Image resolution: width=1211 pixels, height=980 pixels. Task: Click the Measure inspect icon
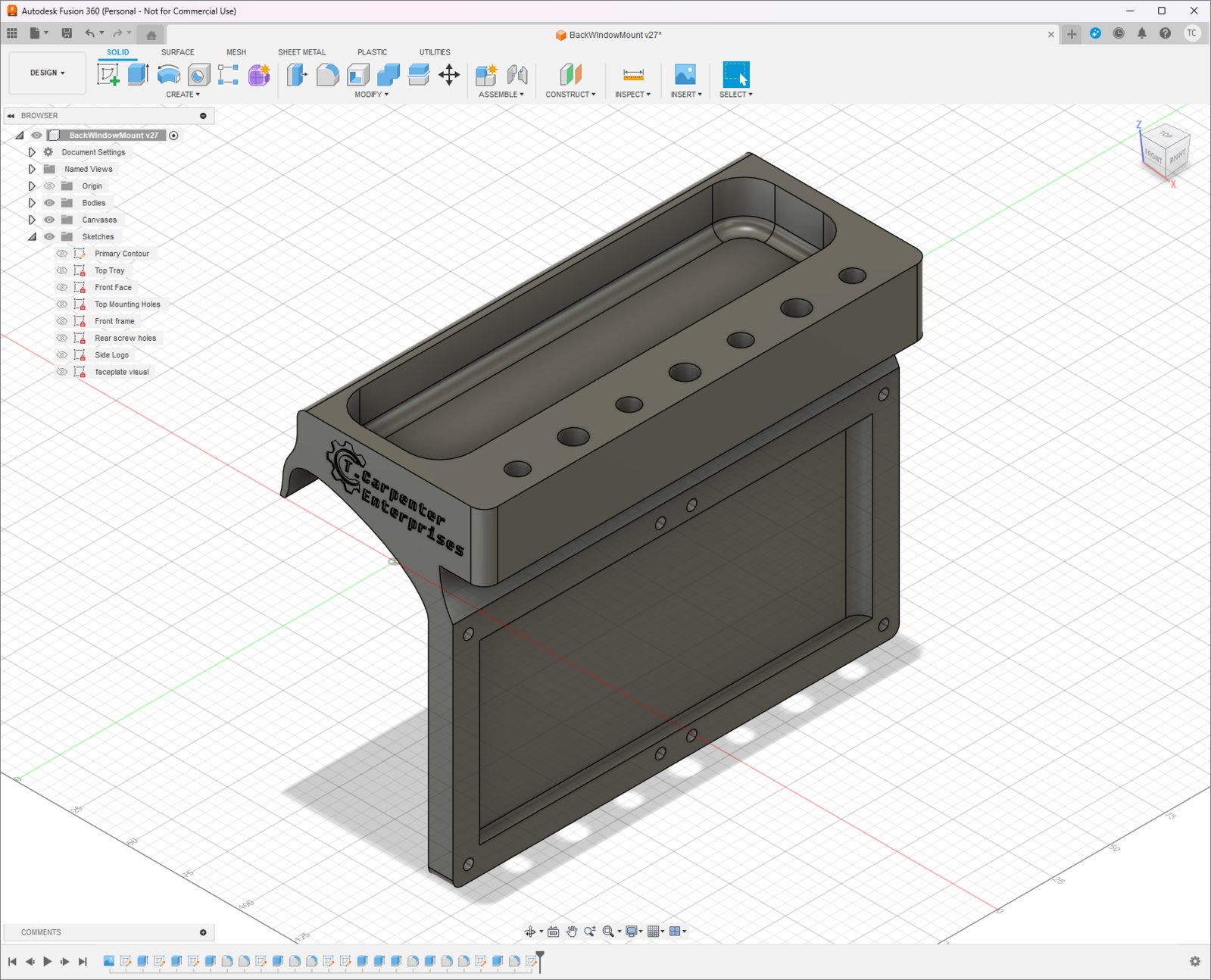coord(633,74)
